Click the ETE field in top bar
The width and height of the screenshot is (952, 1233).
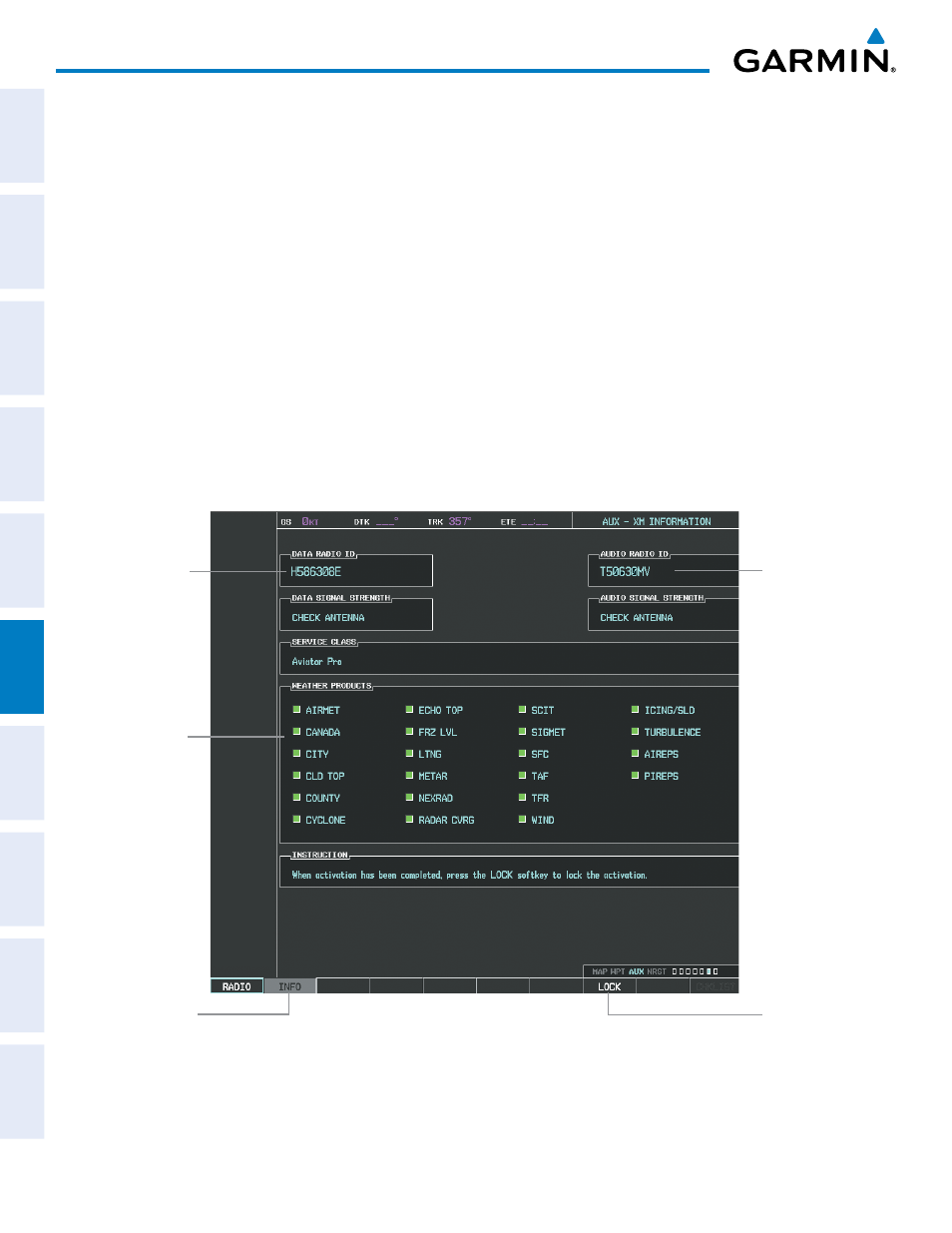pyautogui.click(x=524, y=521)
